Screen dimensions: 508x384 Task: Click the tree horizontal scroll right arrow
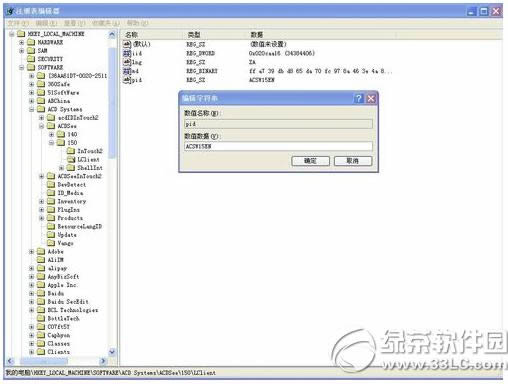click(103, 361)
